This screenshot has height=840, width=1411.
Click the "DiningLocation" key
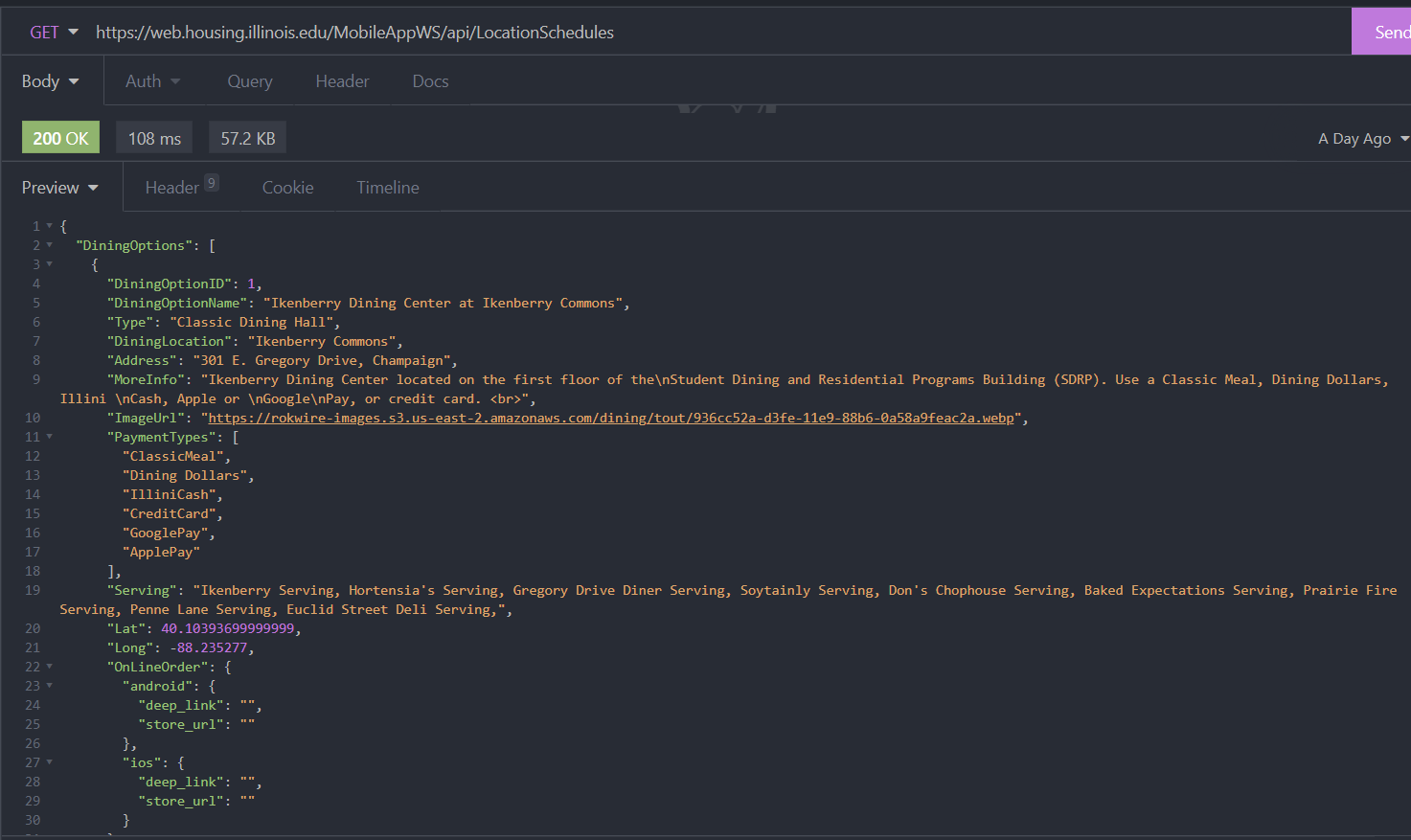[x=170, y=341]
